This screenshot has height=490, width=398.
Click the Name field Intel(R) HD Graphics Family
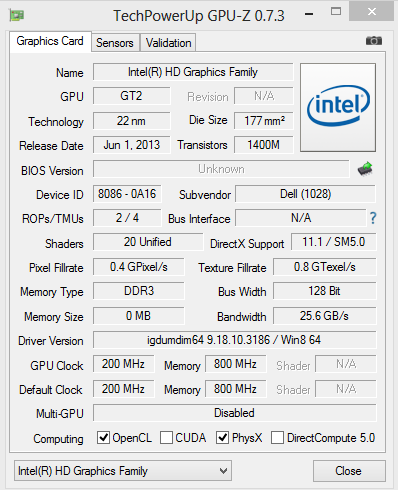pos(193,72)
